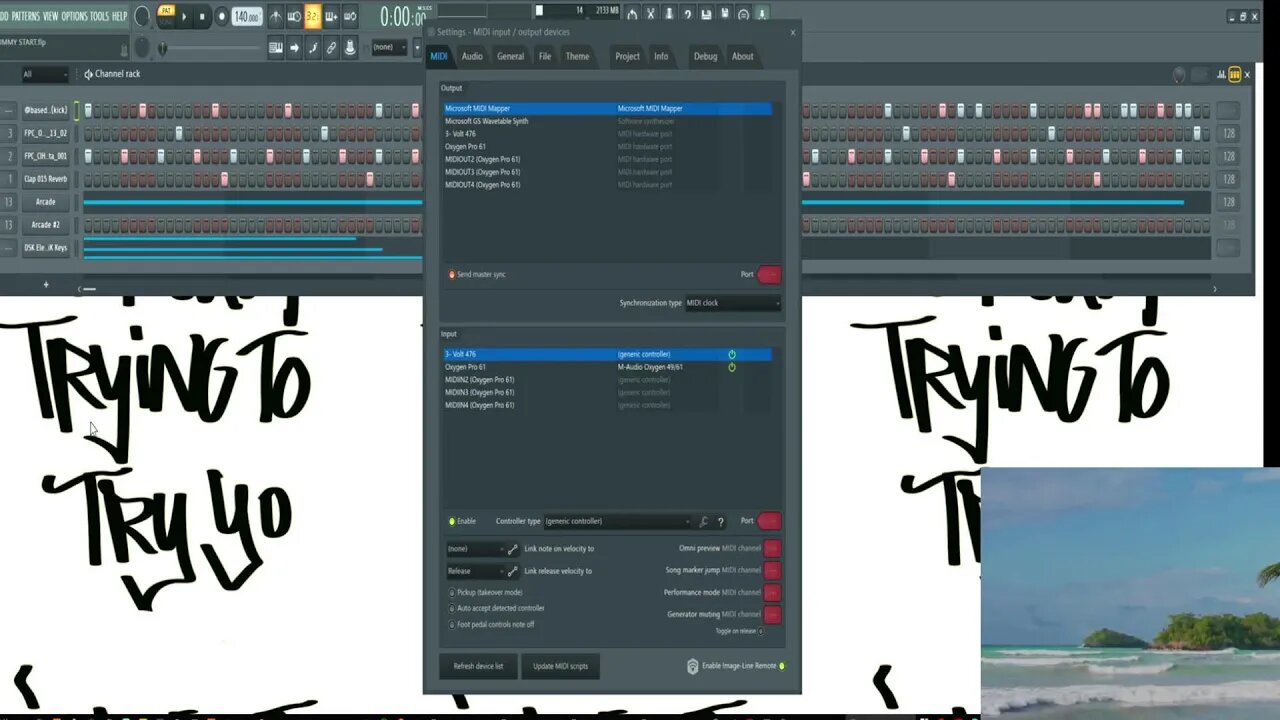Click the question mark help icon in toolbar
Viewport: 1280px width, 720px height.
tap(688, 15)
